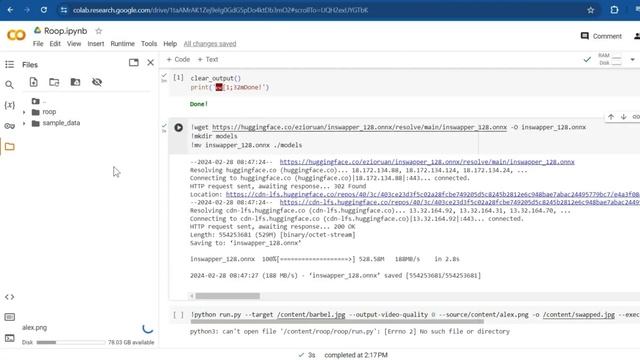Run the wget inswapper cell
Viewport: 640px width, 360px height.
coord(178,127)
